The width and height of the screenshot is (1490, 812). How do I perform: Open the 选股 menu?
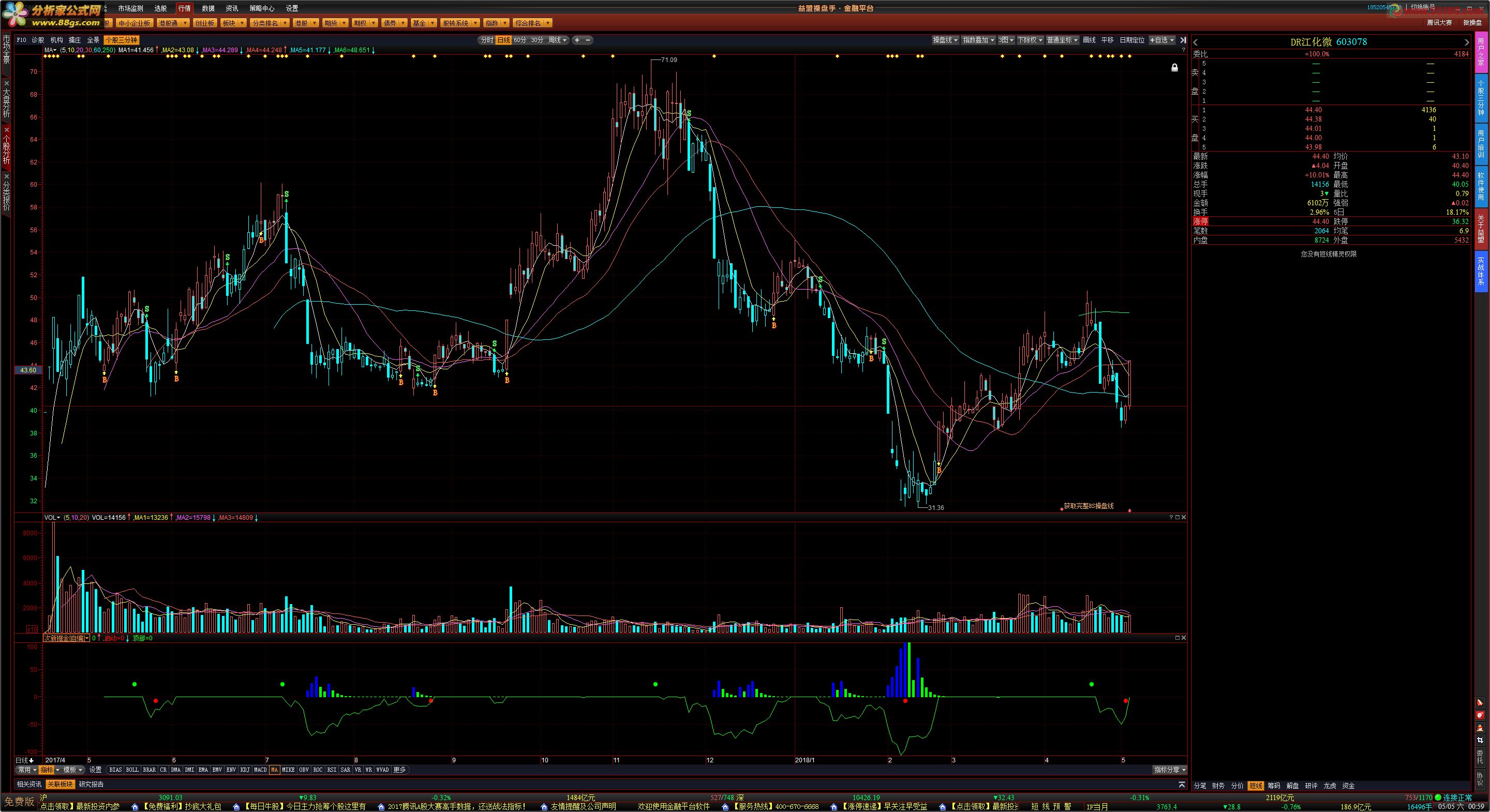(161, 8)
